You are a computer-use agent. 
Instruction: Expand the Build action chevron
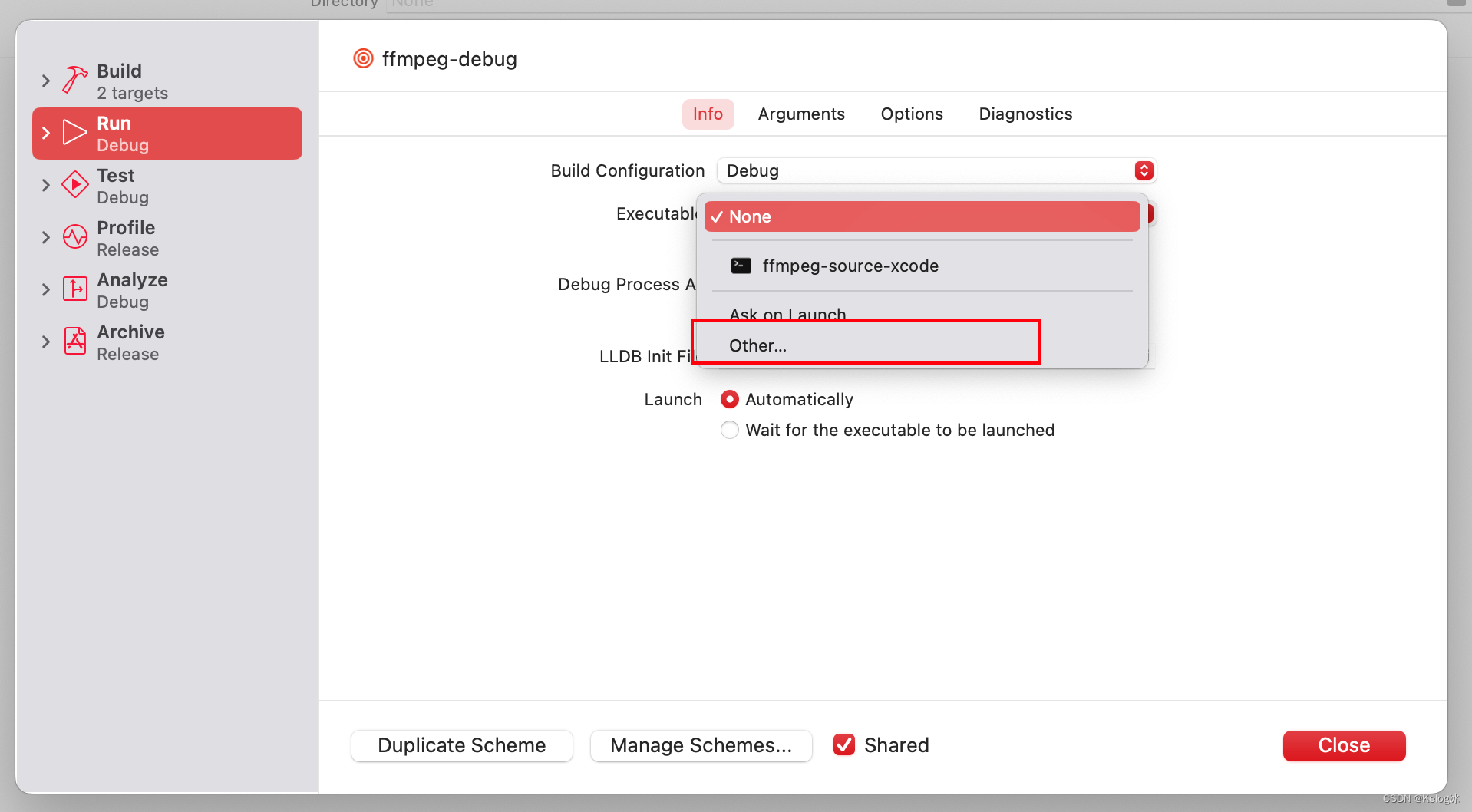point(45,81)
